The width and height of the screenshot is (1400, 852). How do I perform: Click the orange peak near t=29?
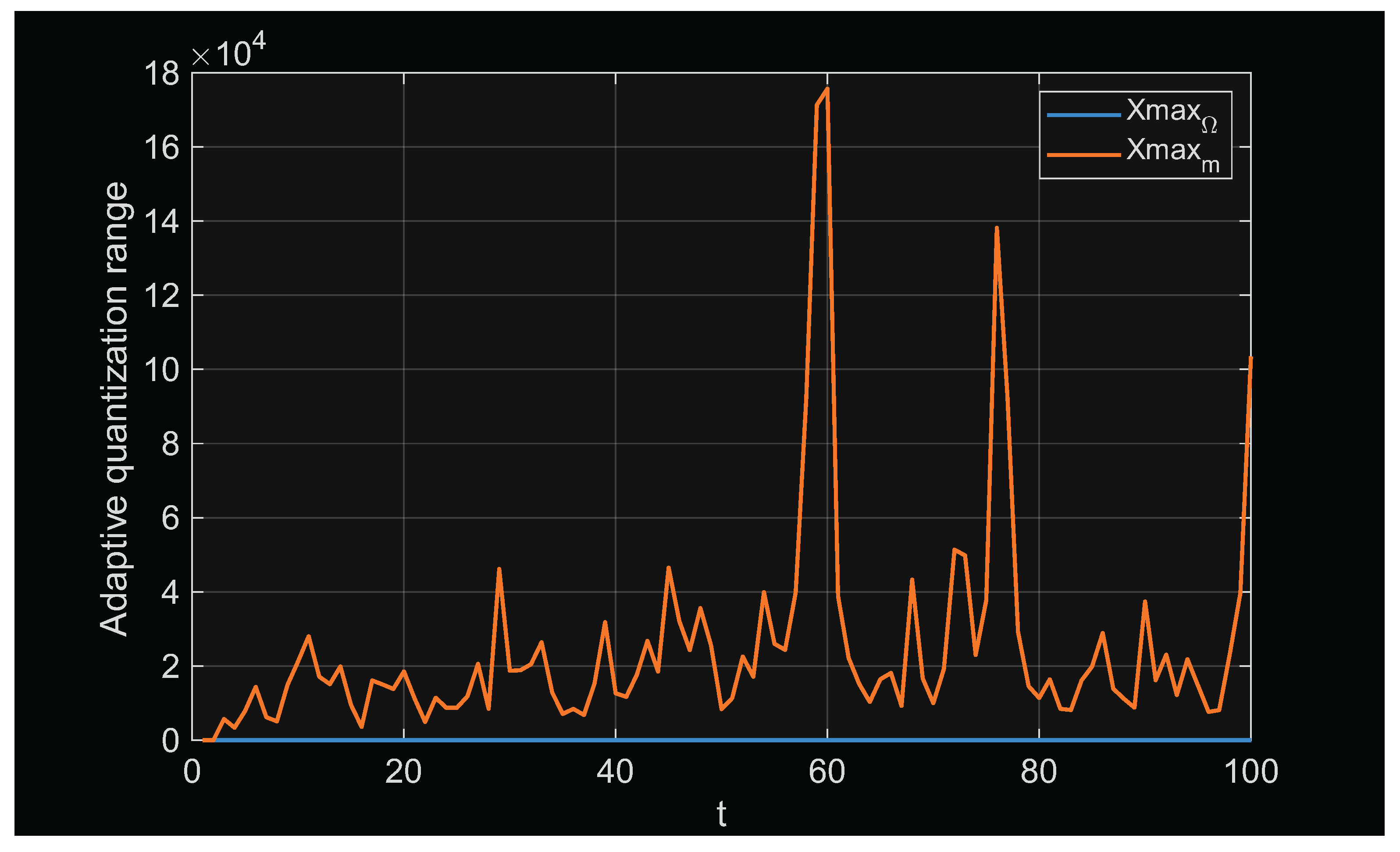(499, 569)
